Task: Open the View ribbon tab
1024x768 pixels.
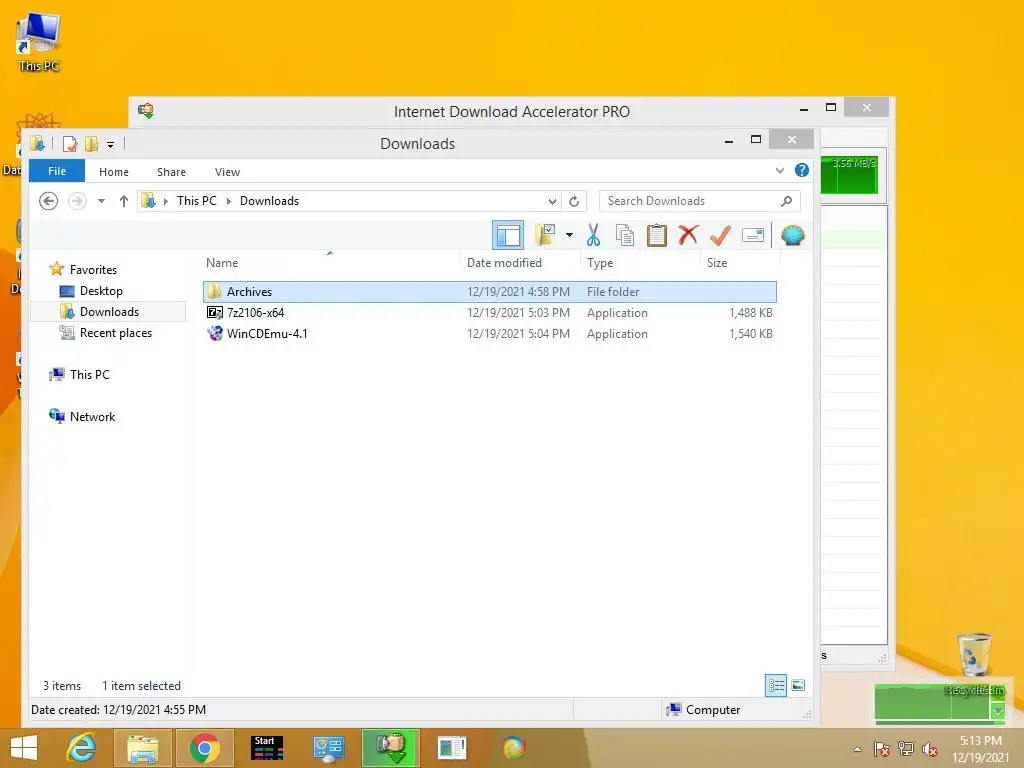Action: (x=227, y=172)
